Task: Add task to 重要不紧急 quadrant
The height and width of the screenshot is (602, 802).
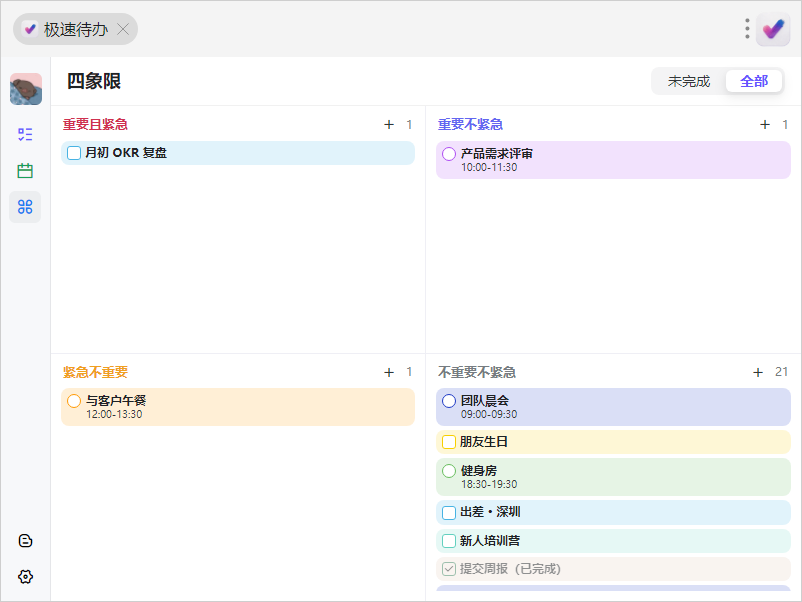Action: pos(765,124)
